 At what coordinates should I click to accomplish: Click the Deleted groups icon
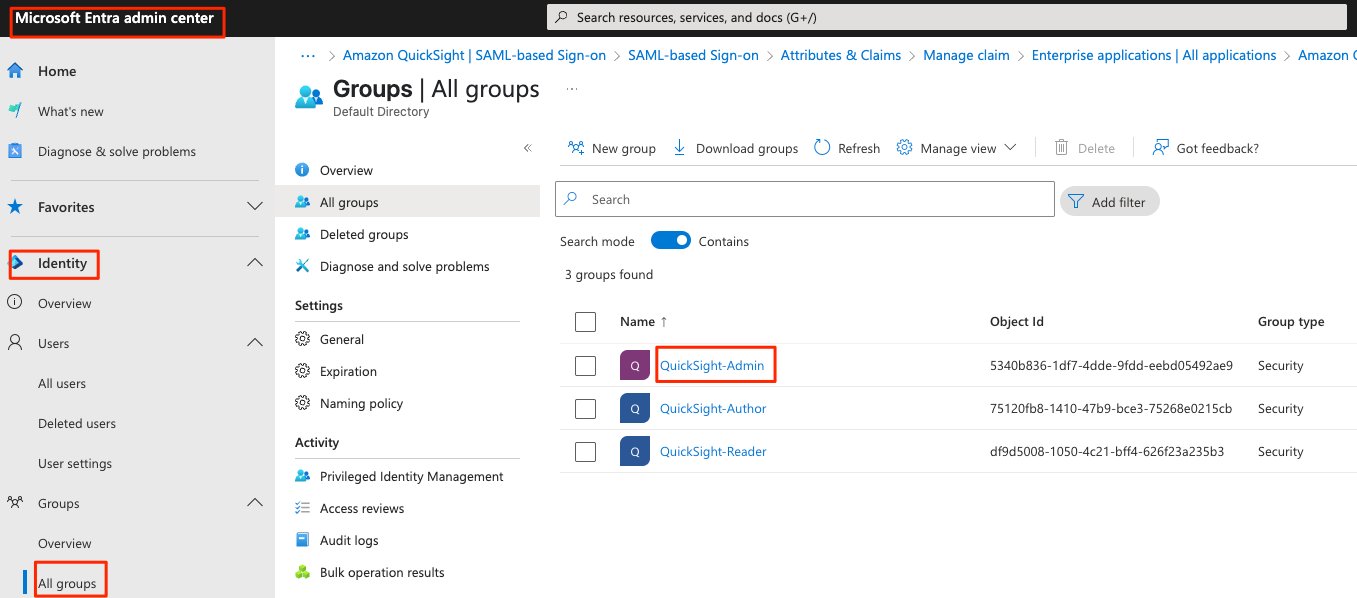303,234
